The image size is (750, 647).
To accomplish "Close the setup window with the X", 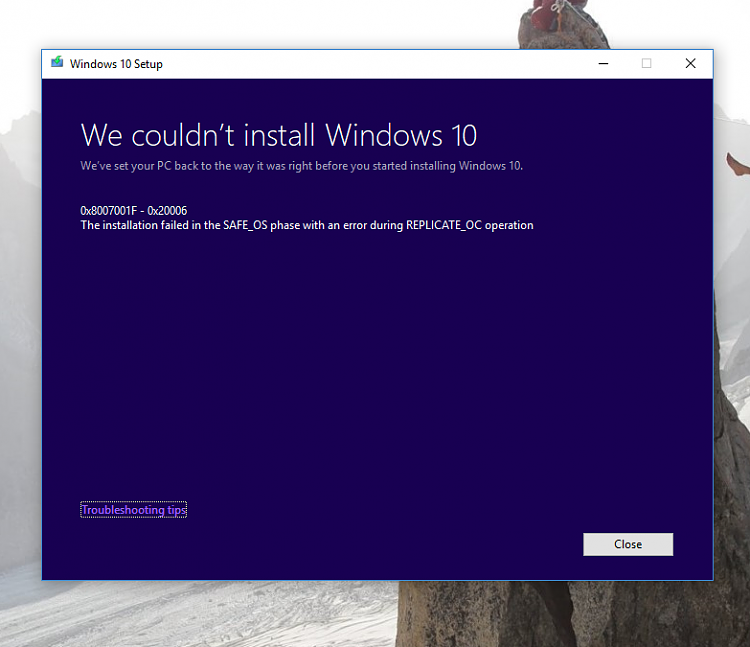I will pos(690,64).
